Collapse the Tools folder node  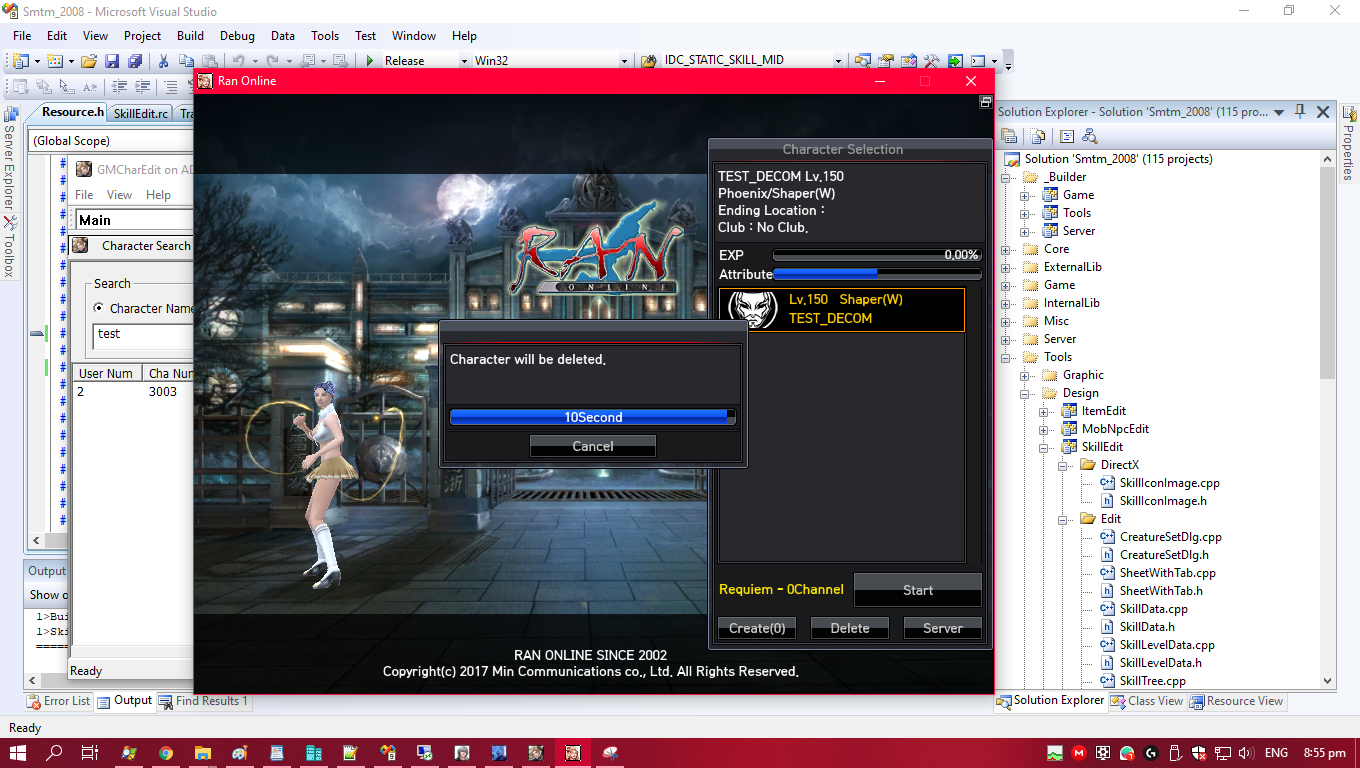[x=1007, y=357]
